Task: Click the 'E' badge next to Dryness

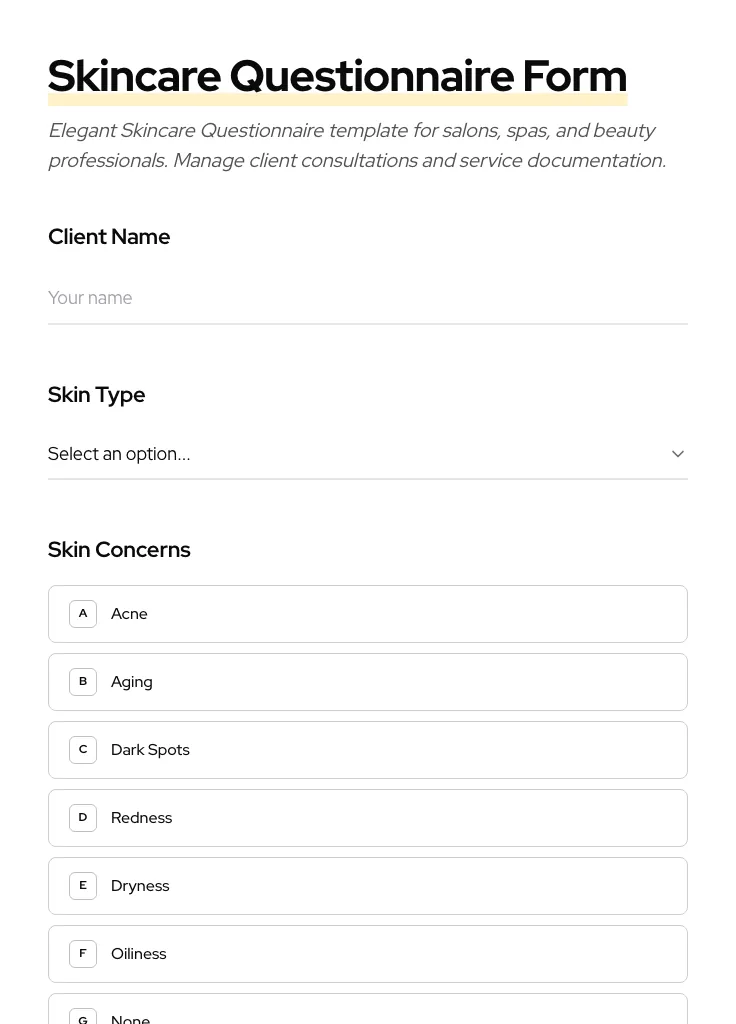Action: [x=83, y=885]
